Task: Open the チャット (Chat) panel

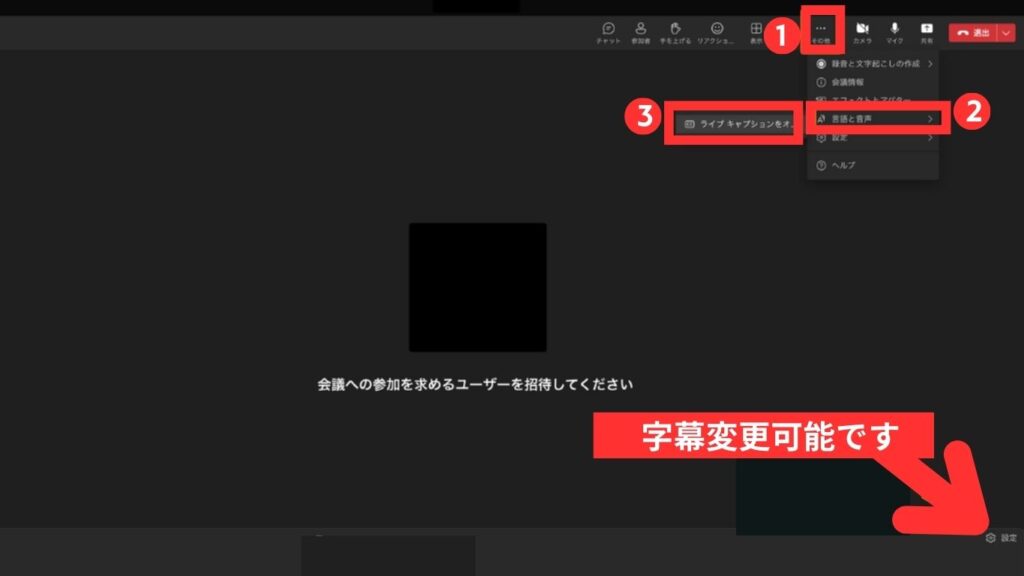Action: pyautogui.click(x=608, y=30)
